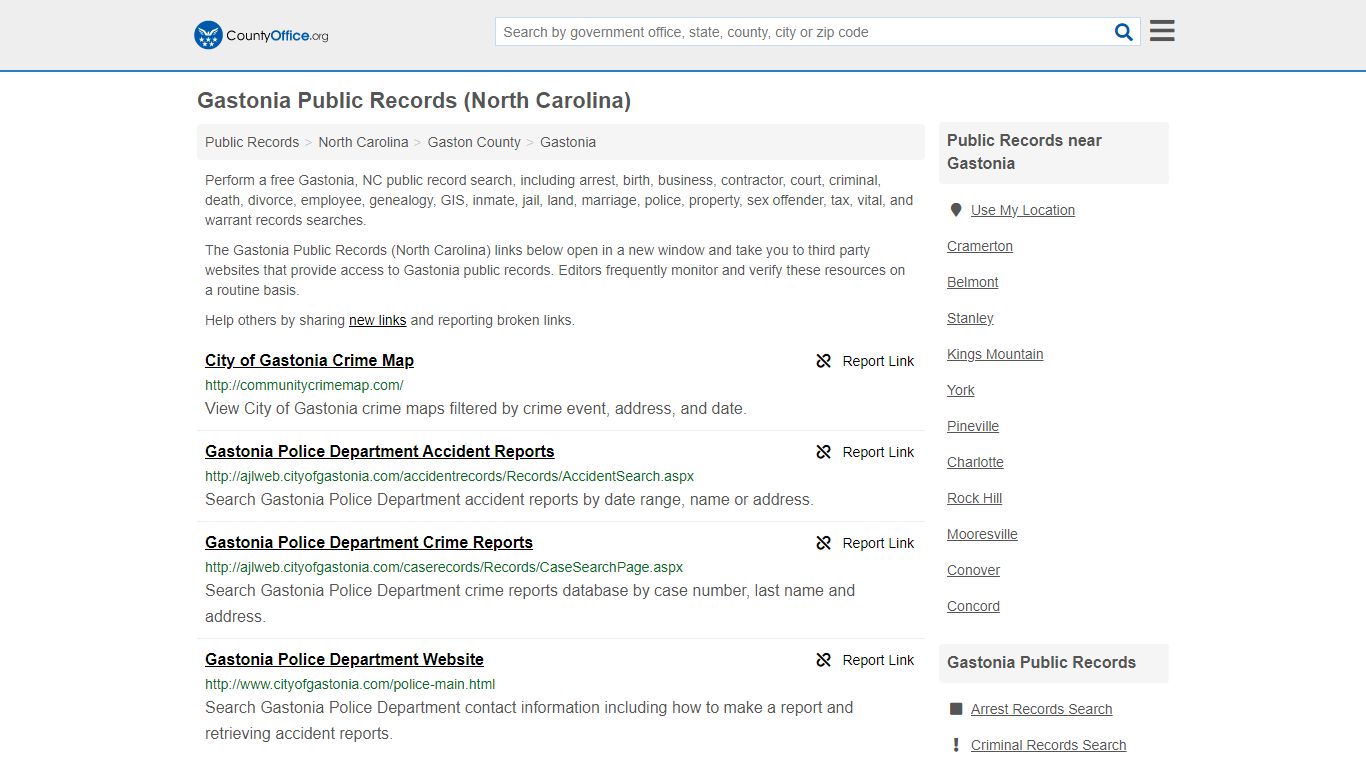1366x768 pixels.
Task: Click the broken-link icon for Crime Reports
Action: (x=824, y=543)
